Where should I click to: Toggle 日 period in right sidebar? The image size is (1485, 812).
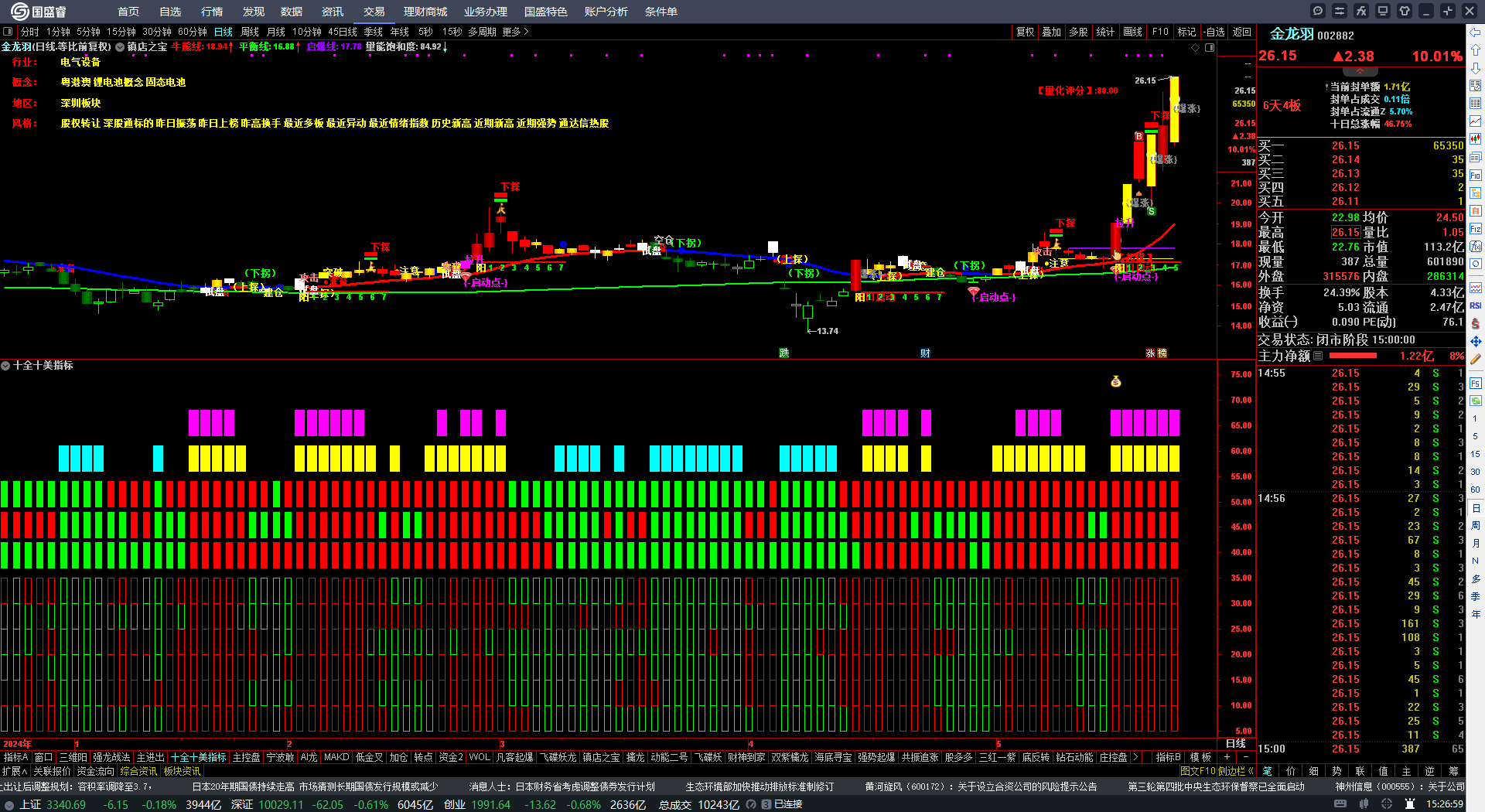(x=1476, y=508)
